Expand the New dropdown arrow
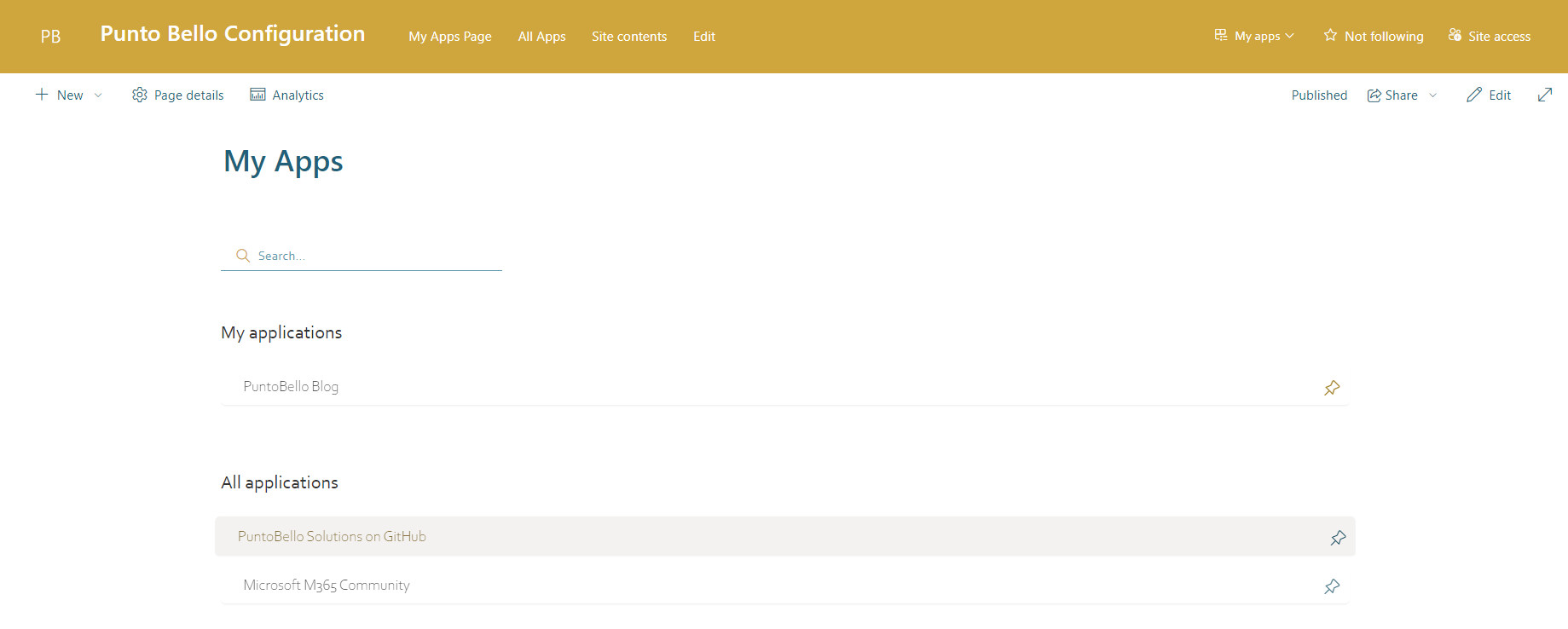1568x629 pixels. pyautogui.click(x=98, y=95)
